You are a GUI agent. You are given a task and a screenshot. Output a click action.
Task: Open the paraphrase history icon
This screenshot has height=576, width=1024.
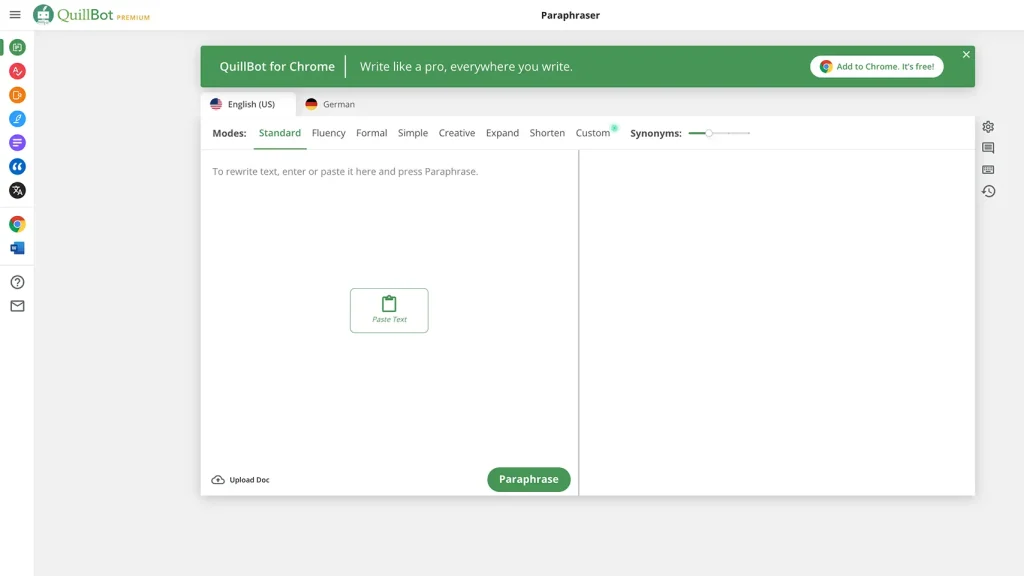point(988,191)
